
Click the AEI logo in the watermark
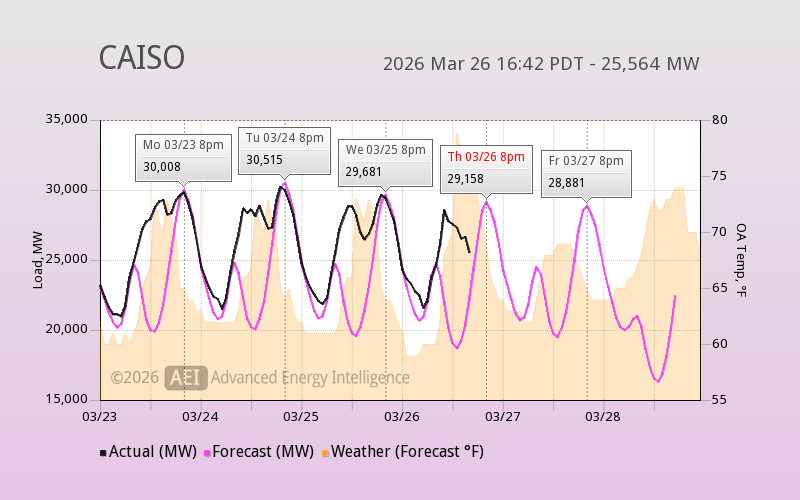tap(185, 377)
